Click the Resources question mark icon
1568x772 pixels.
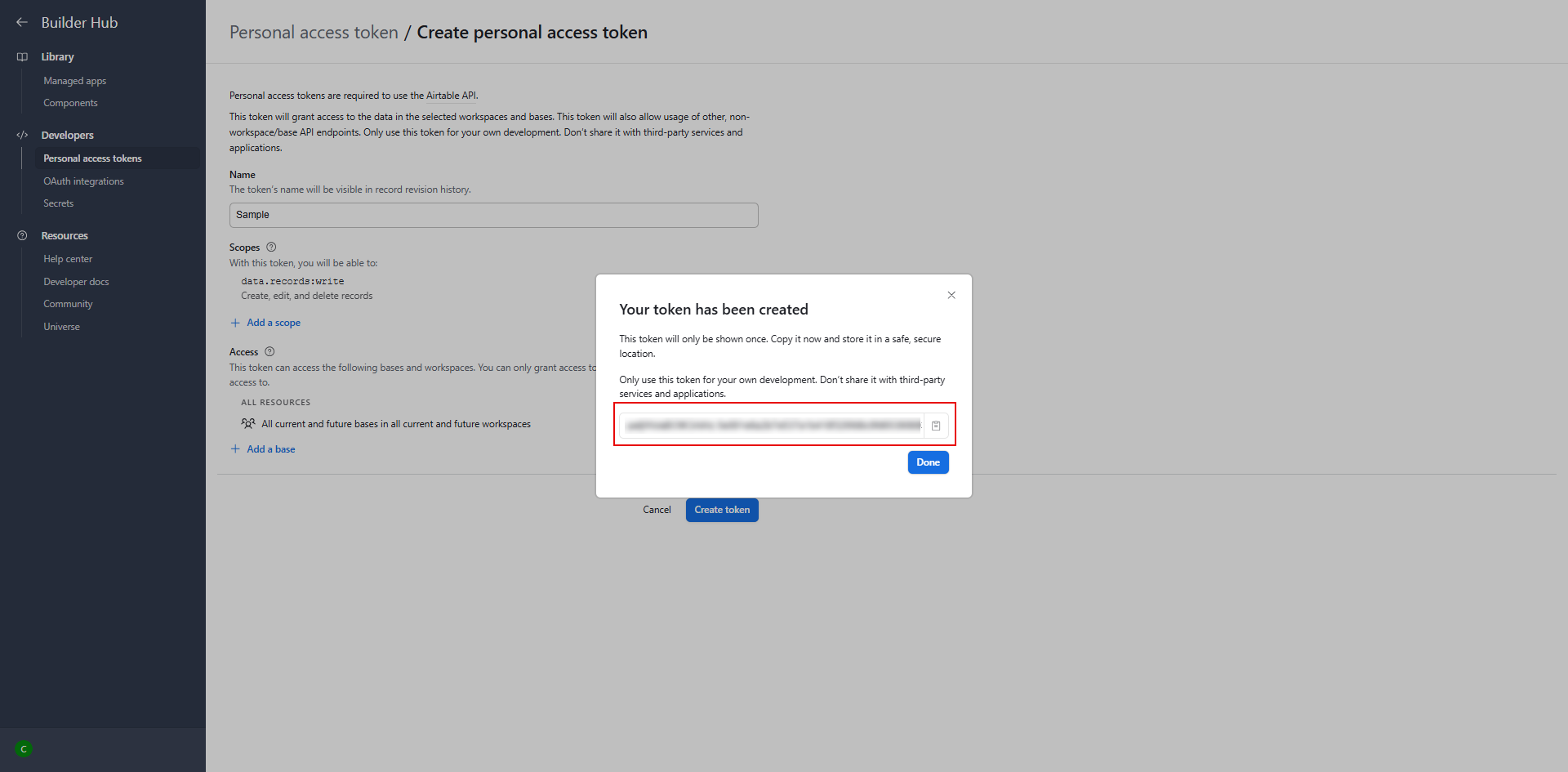tap(22, 236)
